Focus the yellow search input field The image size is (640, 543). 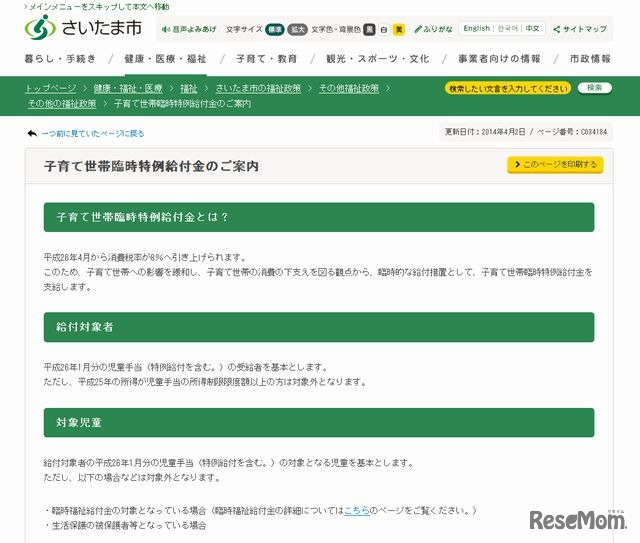point(508,88)
